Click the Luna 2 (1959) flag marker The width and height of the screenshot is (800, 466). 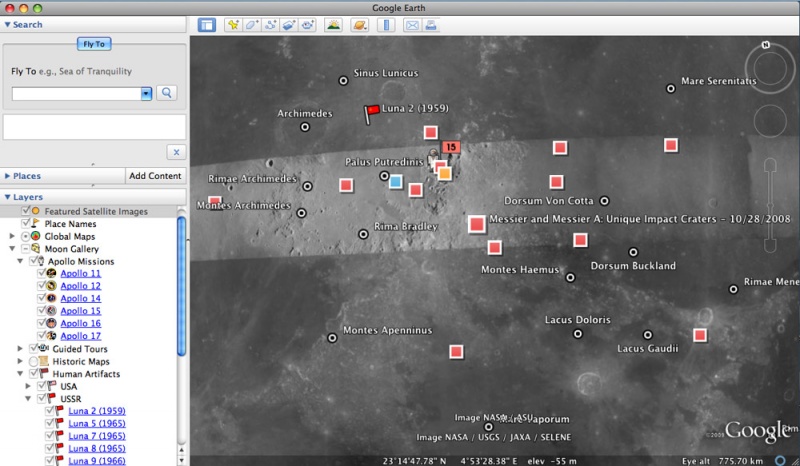pos(371,113)
